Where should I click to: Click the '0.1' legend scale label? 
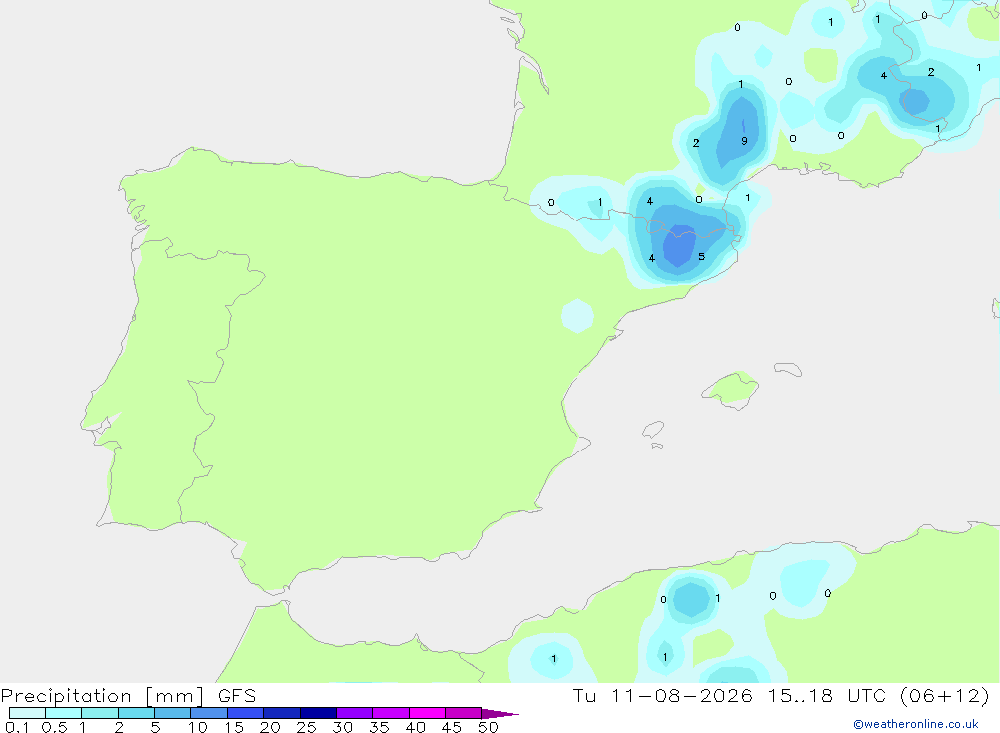17,727
